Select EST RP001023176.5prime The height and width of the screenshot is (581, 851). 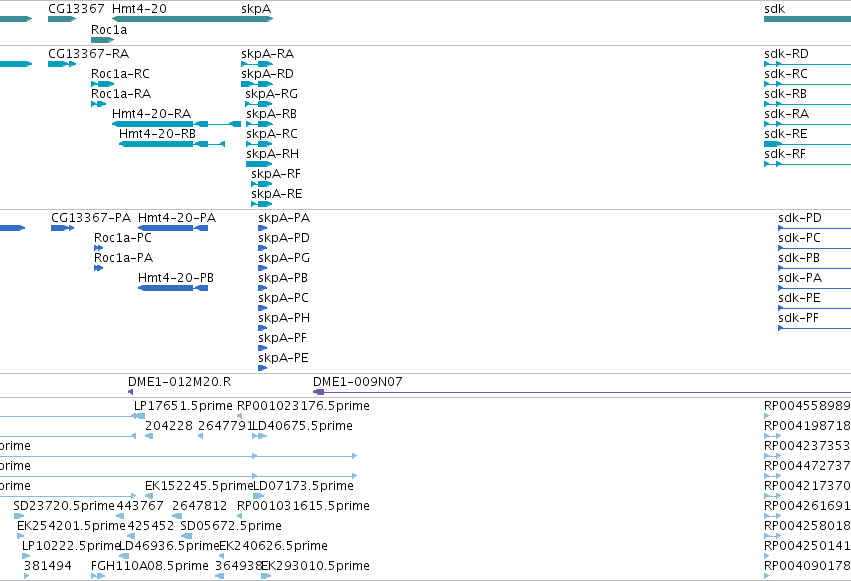303,406
